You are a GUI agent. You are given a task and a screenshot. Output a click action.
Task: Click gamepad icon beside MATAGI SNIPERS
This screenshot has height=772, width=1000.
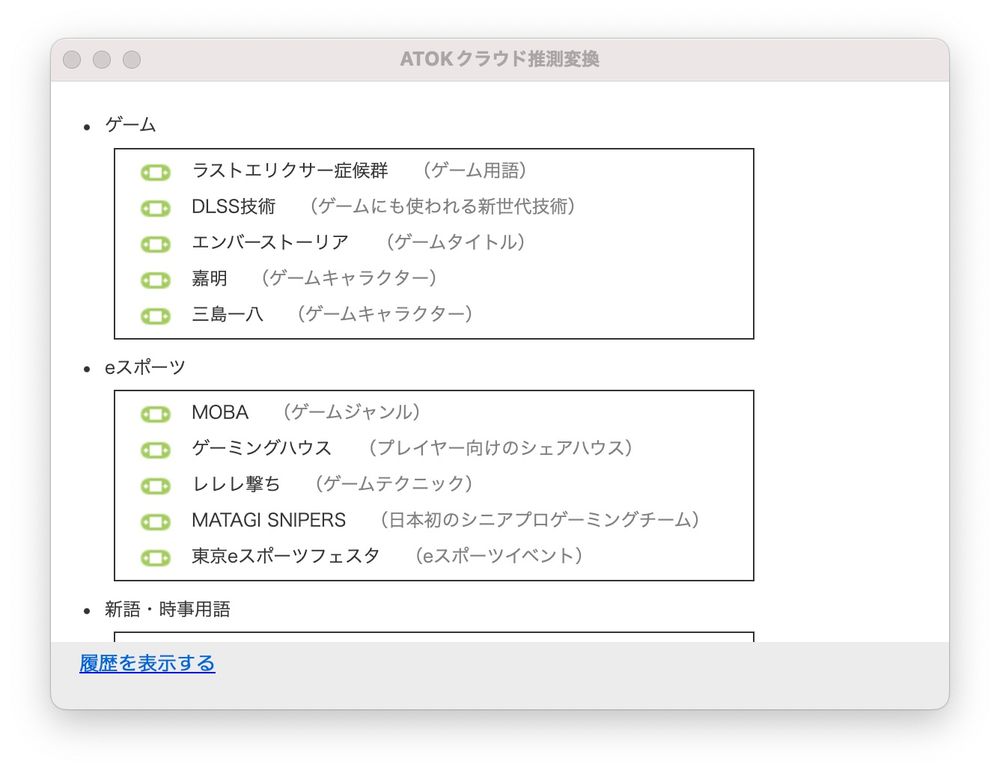point(156,521)
